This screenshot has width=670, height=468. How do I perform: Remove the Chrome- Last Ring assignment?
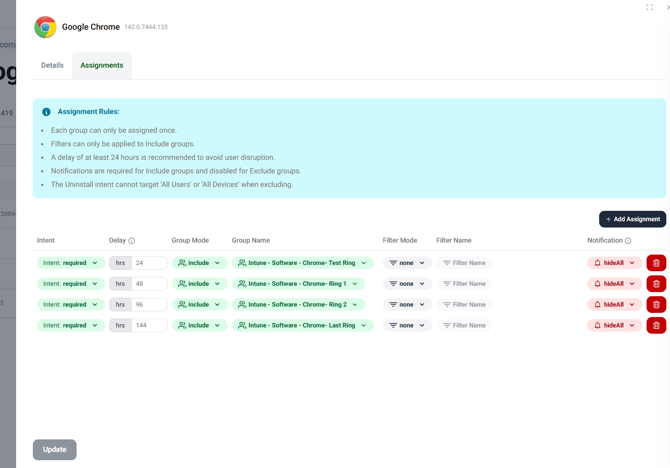656,325
